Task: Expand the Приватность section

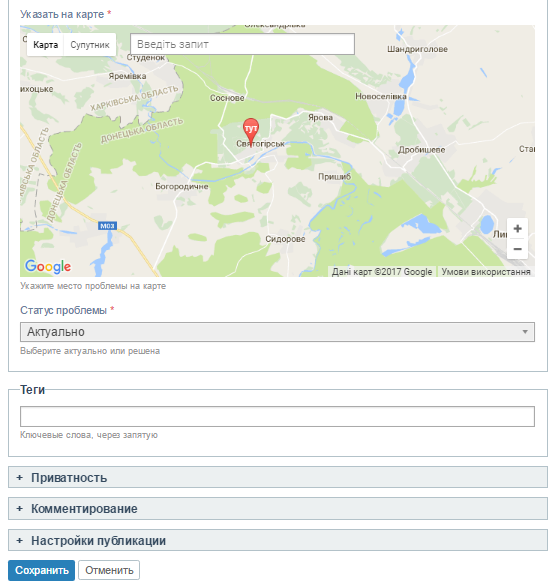Action: click(x=278, y=477)
